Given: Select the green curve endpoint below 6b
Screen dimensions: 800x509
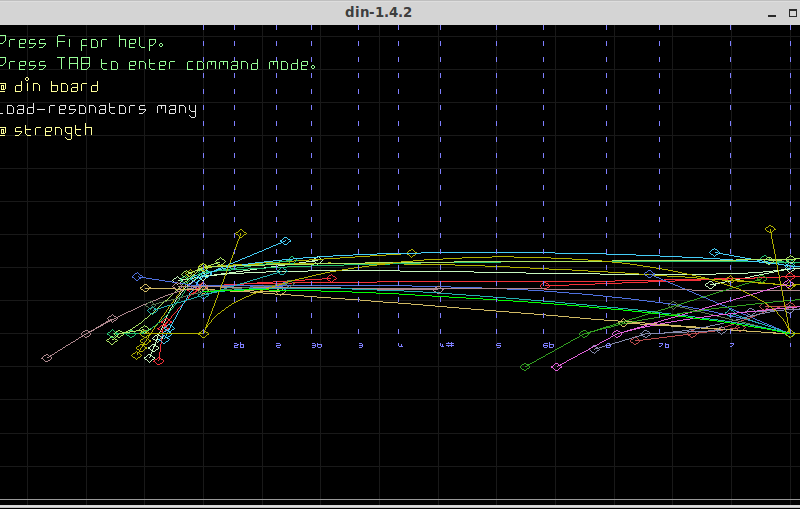Looking at the screenshot, I should 524,367.
